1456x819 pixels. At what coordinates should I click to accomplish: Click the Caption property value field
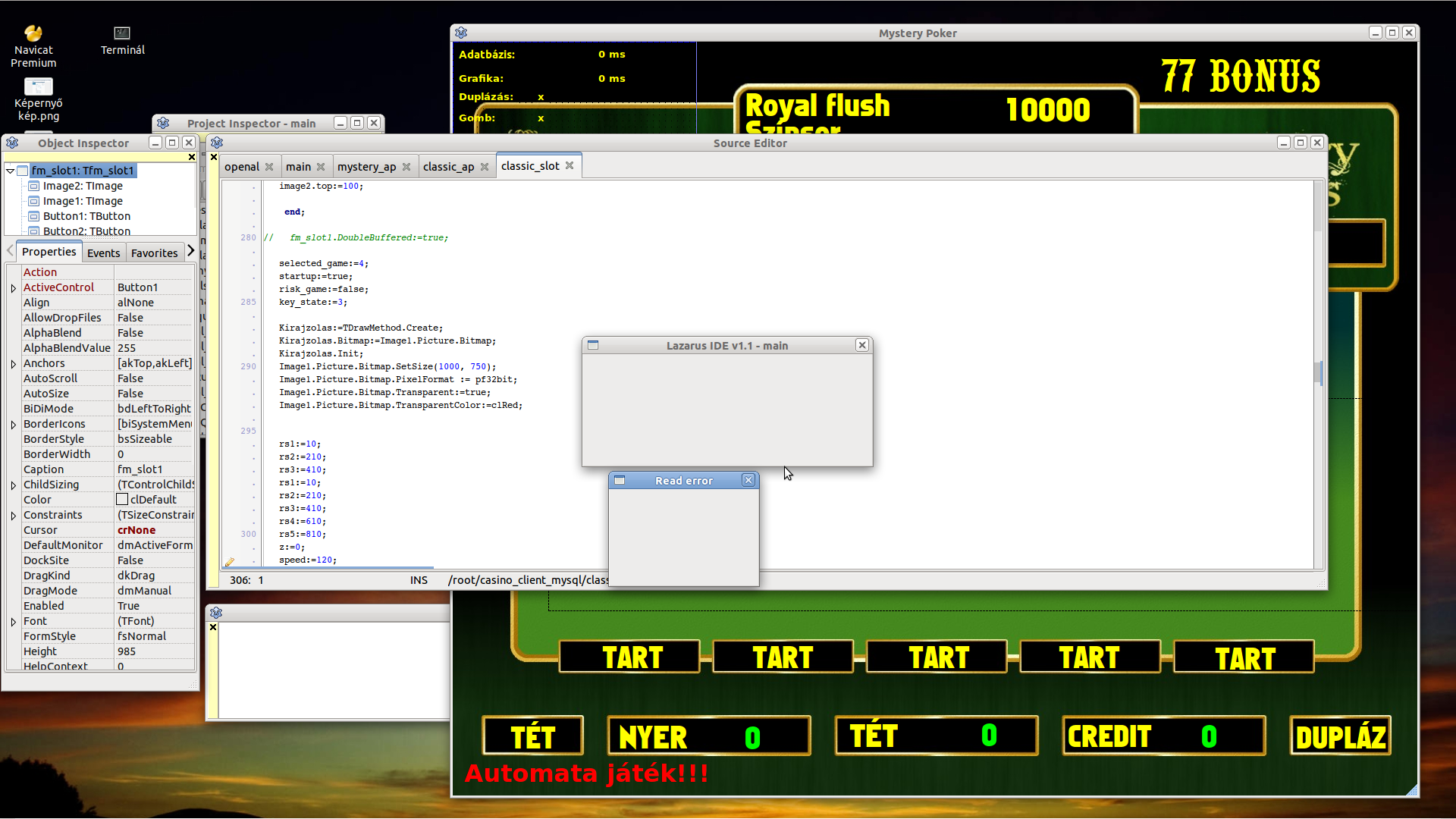pos(155,469)
